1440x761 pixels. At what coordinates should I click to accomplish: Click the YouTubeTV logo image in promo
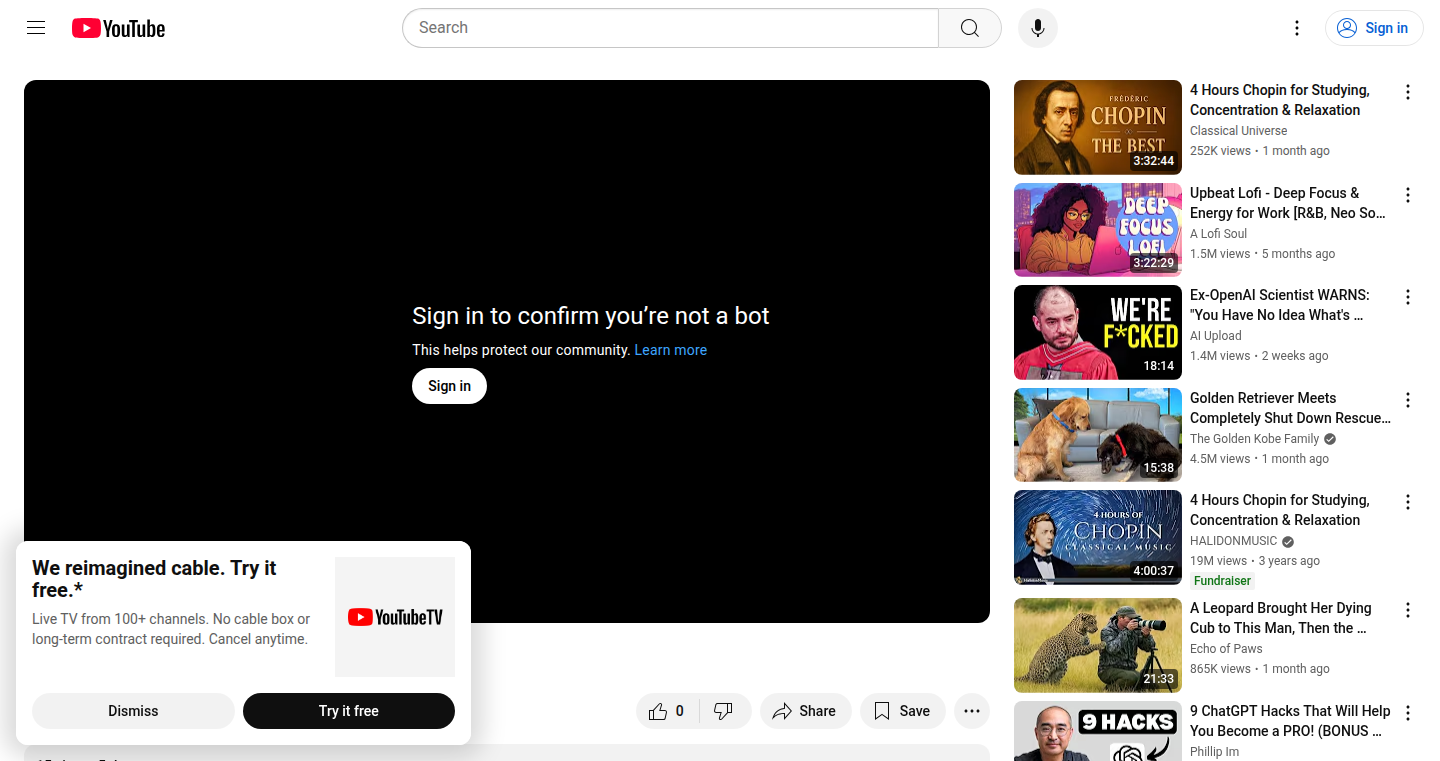click(x=395, y=617)
